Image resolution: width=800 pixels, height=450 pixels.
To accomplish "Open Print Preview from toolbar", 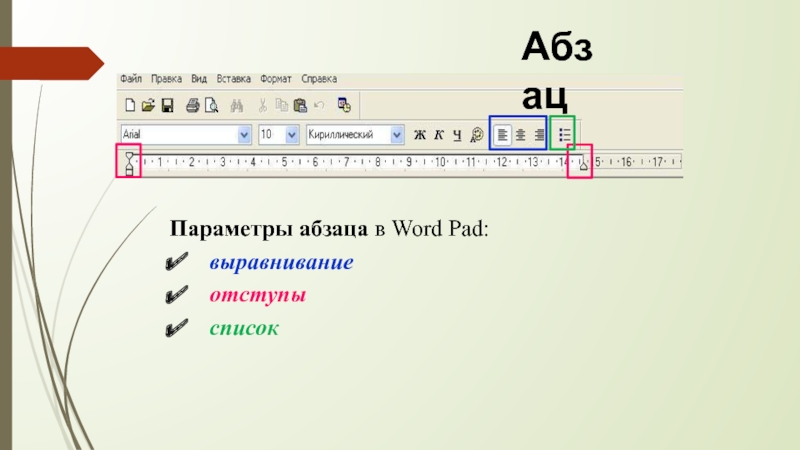I will [211, 104].
